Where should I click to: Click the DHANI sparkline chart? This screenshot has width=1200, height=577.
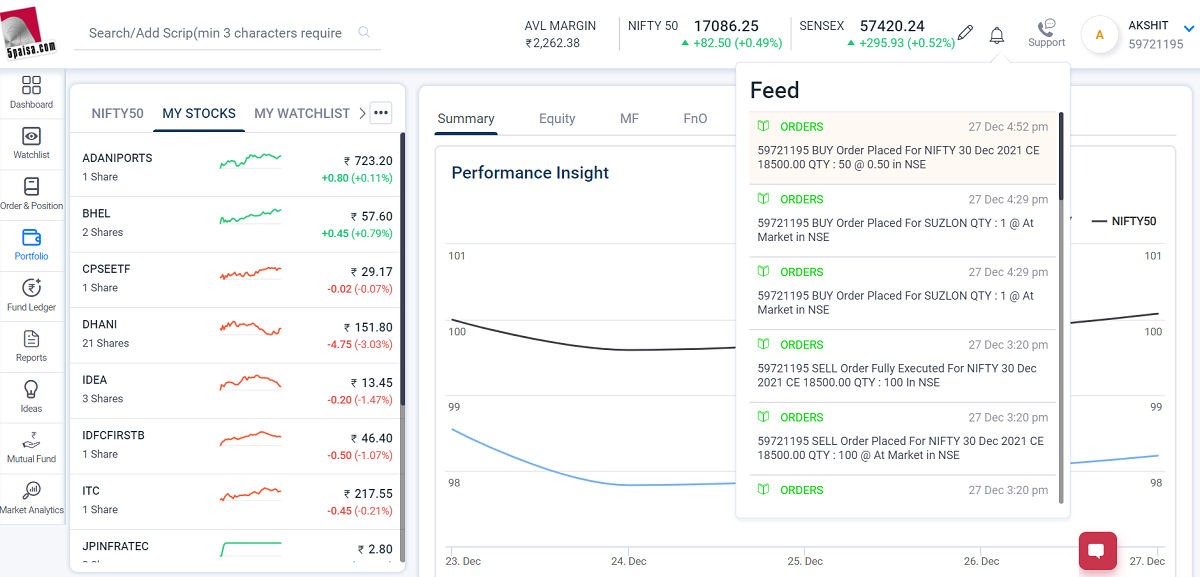click(x=251, y=327)
